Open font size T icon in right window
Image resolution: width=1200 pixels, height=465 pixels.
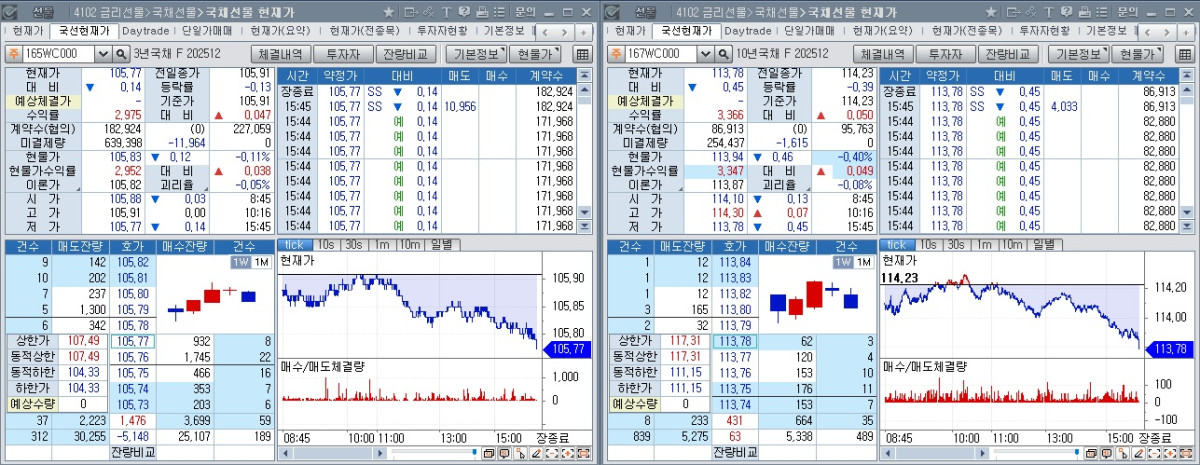point(1047,12)
